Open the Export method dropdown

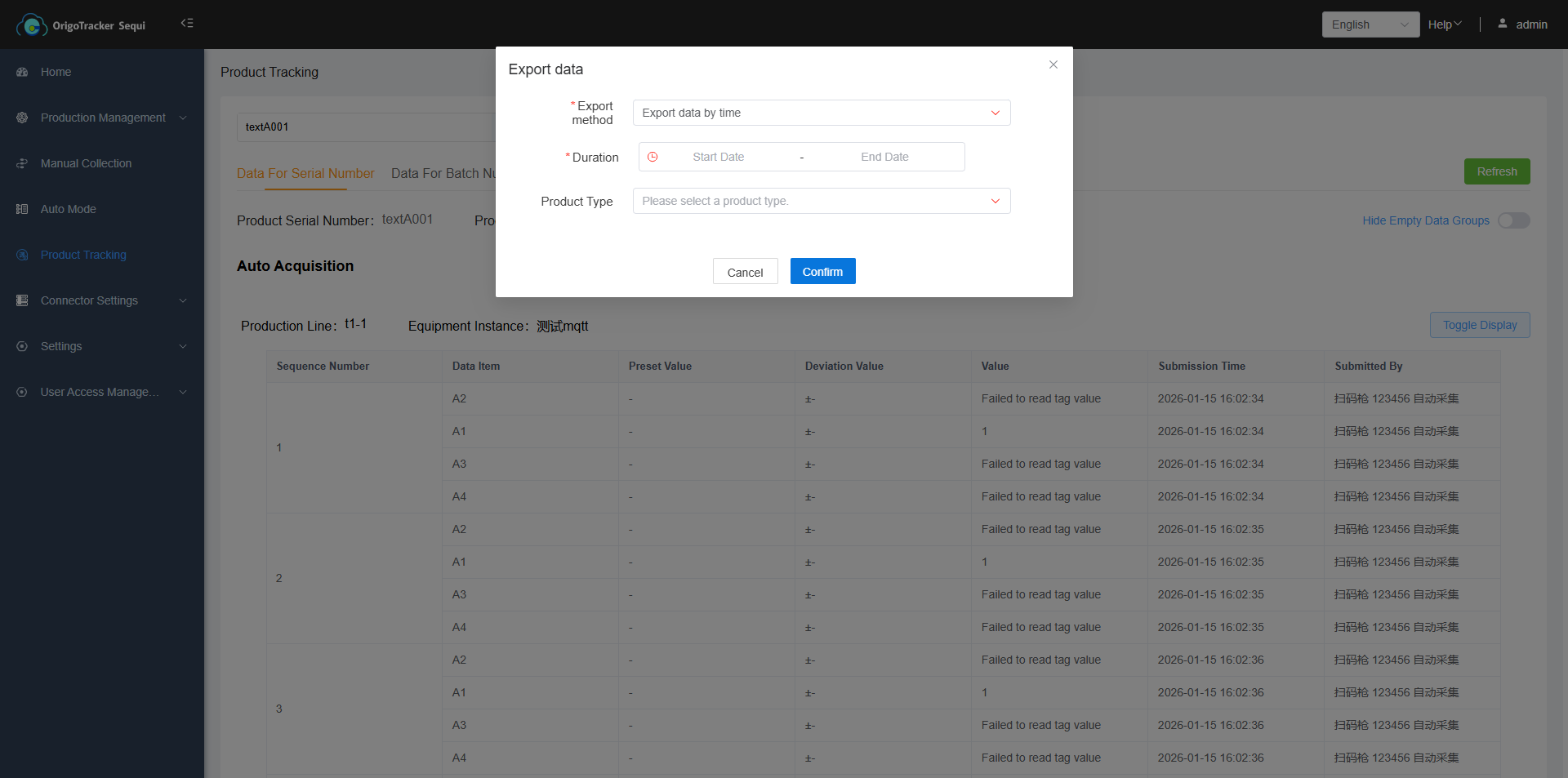(821, 113)
